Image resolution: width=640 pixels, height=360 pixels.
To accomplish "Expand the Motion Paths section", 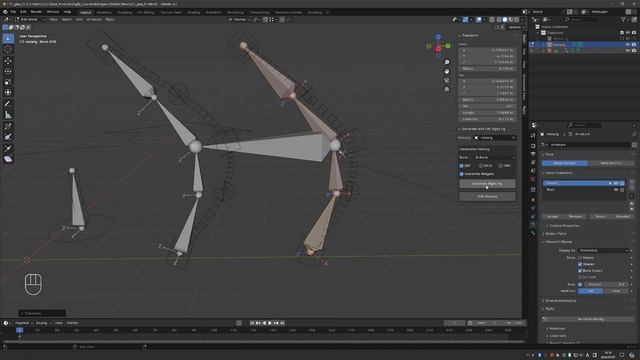I will pos(555,234).
